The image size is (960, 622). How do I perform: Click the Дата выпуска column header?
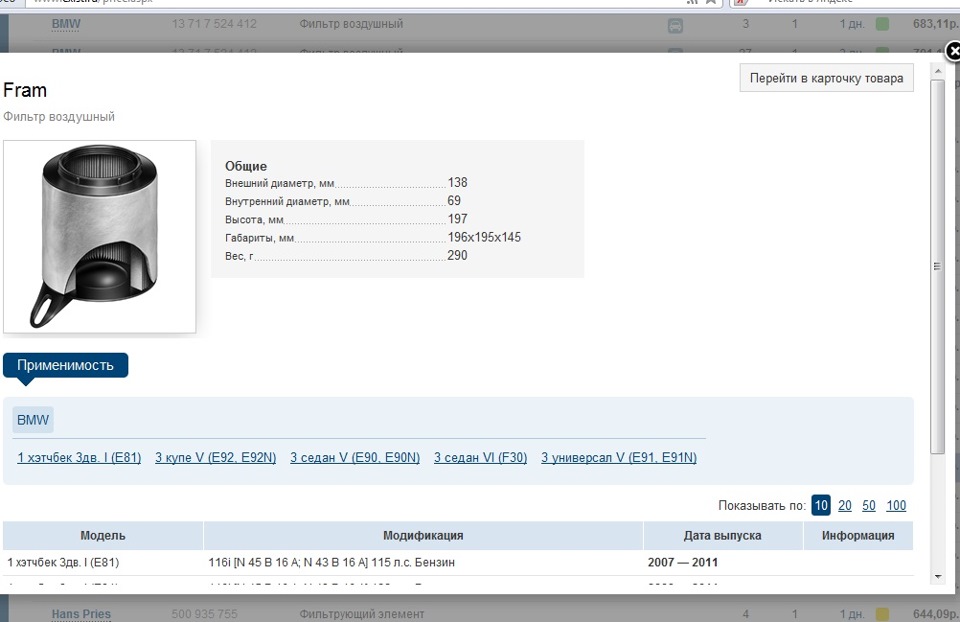coord(722,536)
